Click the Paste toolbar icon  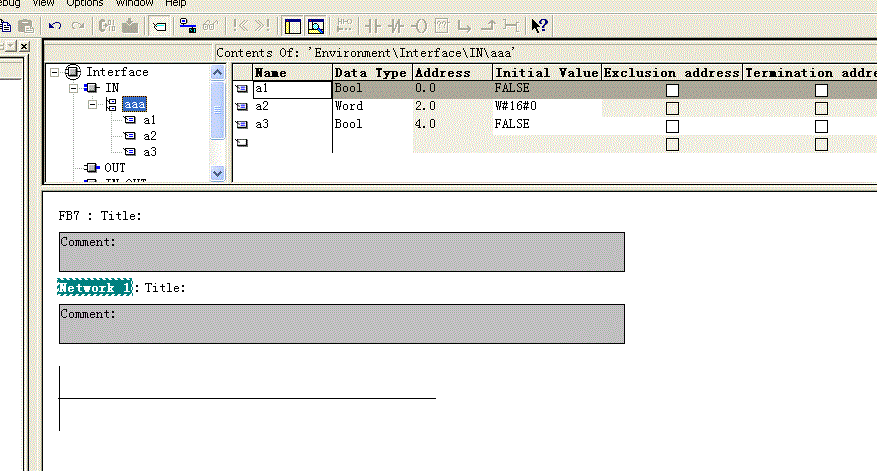[26, 26]
